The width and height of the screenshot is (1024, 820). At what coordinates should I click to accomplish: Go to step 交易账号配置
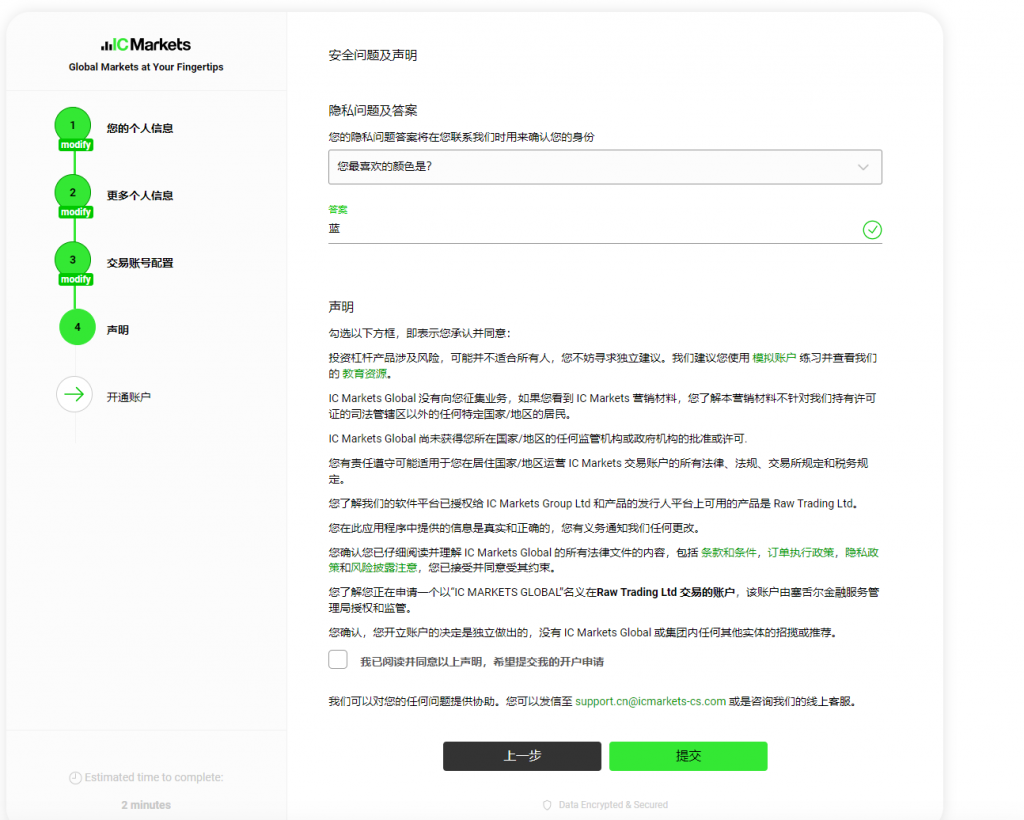(x=140, y=262)
